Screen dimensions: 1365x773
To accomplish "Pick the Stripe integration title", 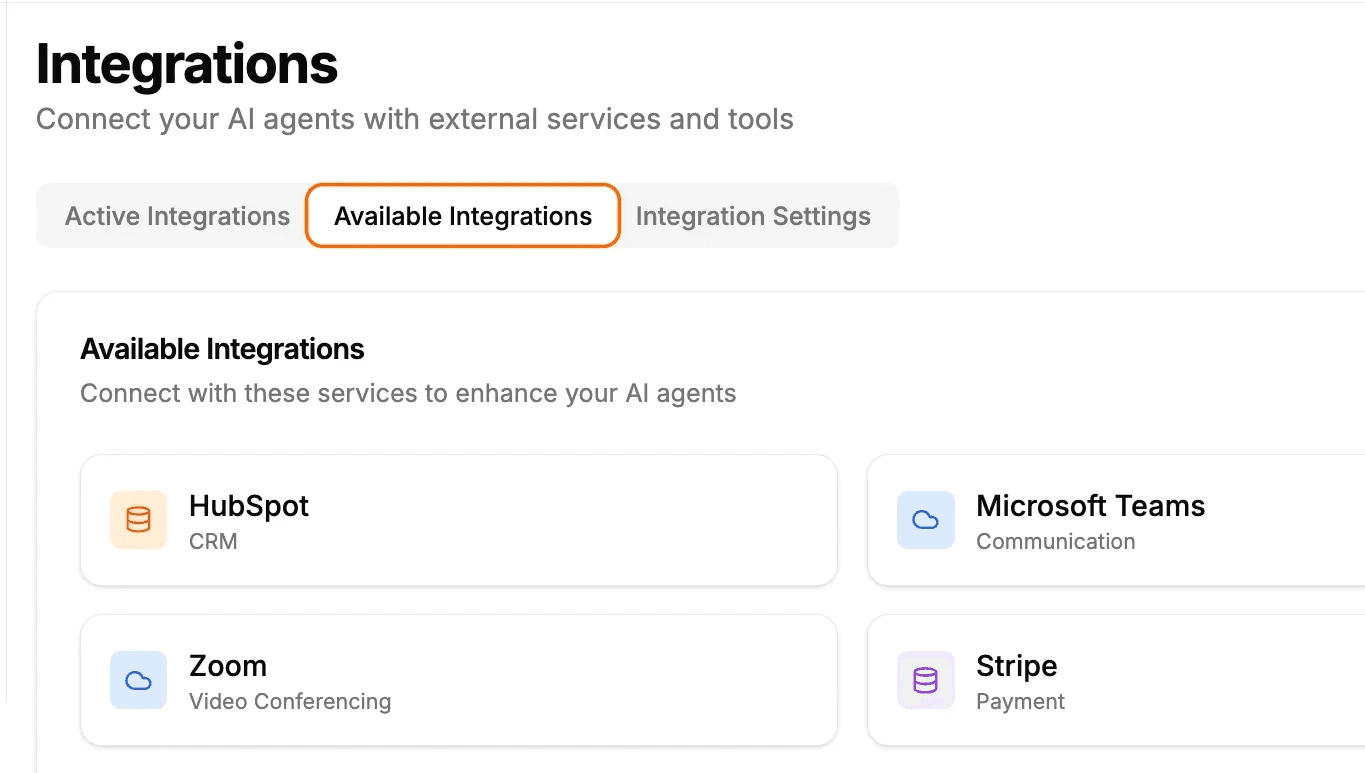I will coord(1016,666).
